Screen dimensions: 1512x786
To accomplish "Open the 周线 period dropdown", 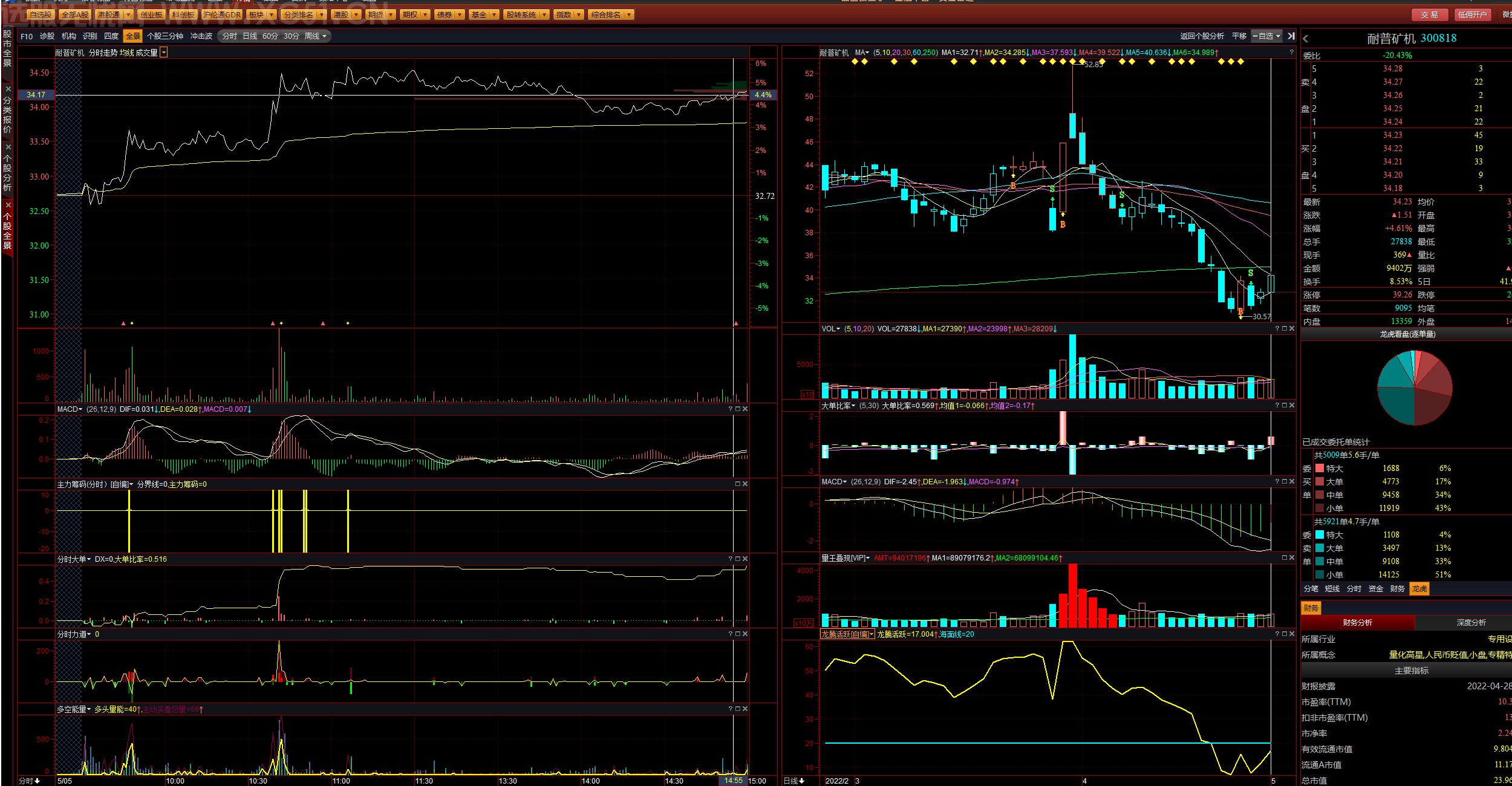I will click(316, 36).
